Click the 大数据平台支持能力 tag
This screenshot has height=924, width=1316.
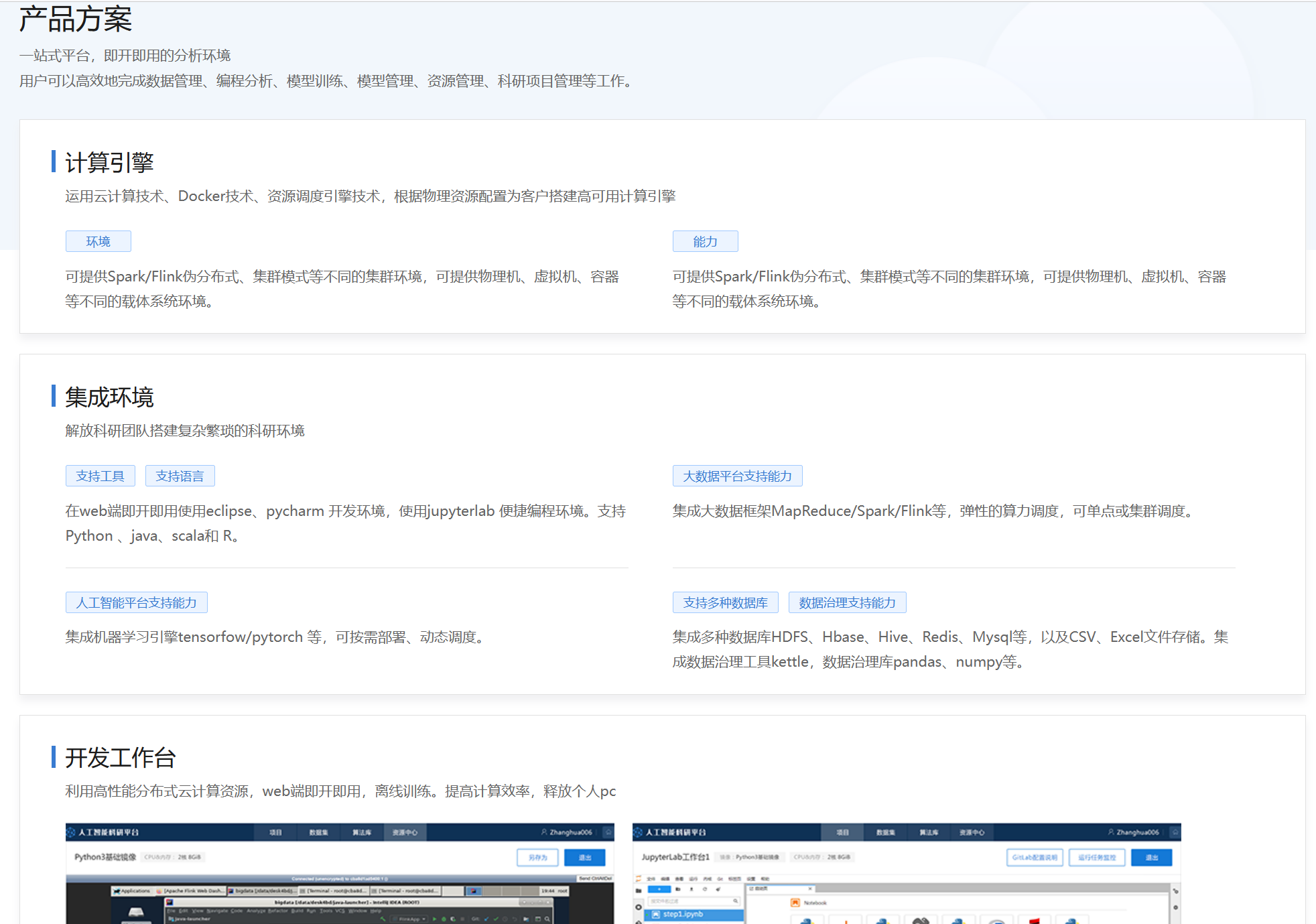point(737,476)
